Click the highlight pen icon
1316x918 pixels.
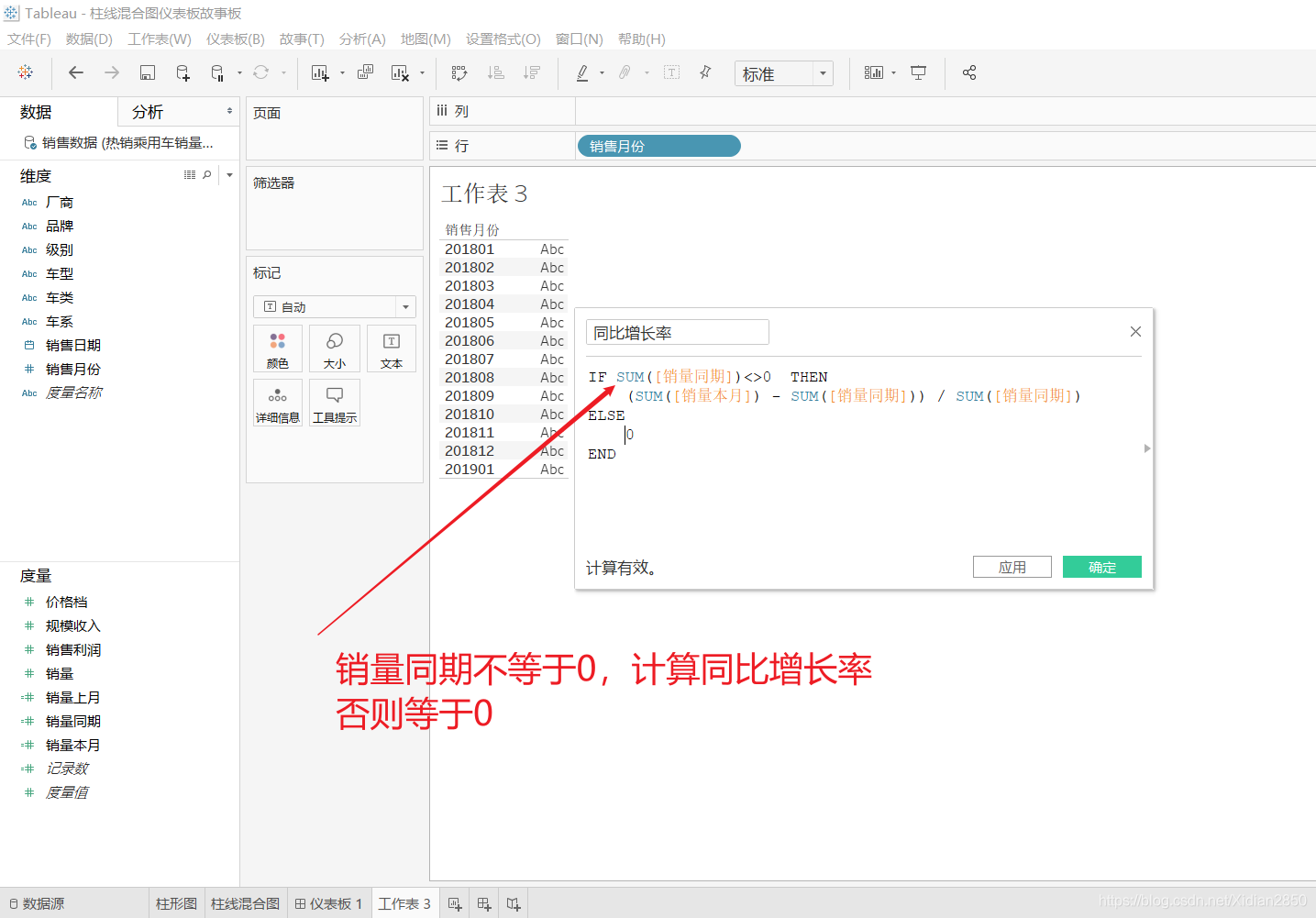tap(582, 72)
